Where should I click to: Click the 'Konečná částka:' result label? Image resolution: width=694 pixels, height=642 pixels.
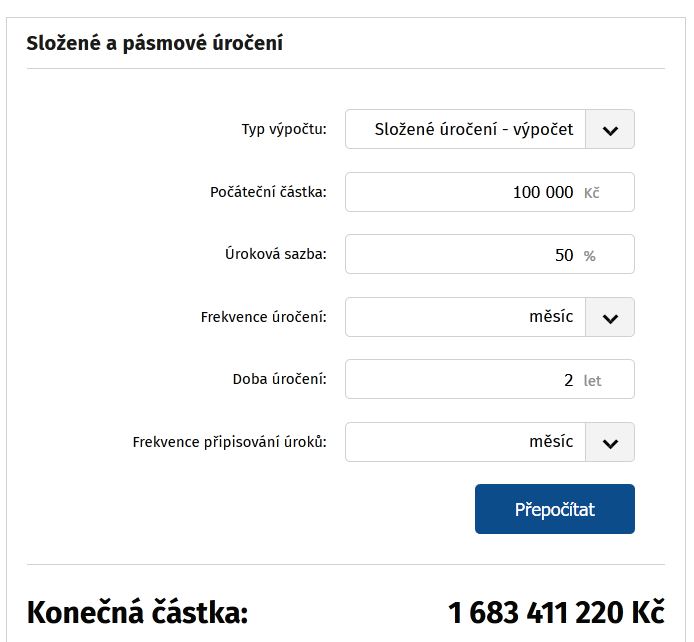(137, 612)
